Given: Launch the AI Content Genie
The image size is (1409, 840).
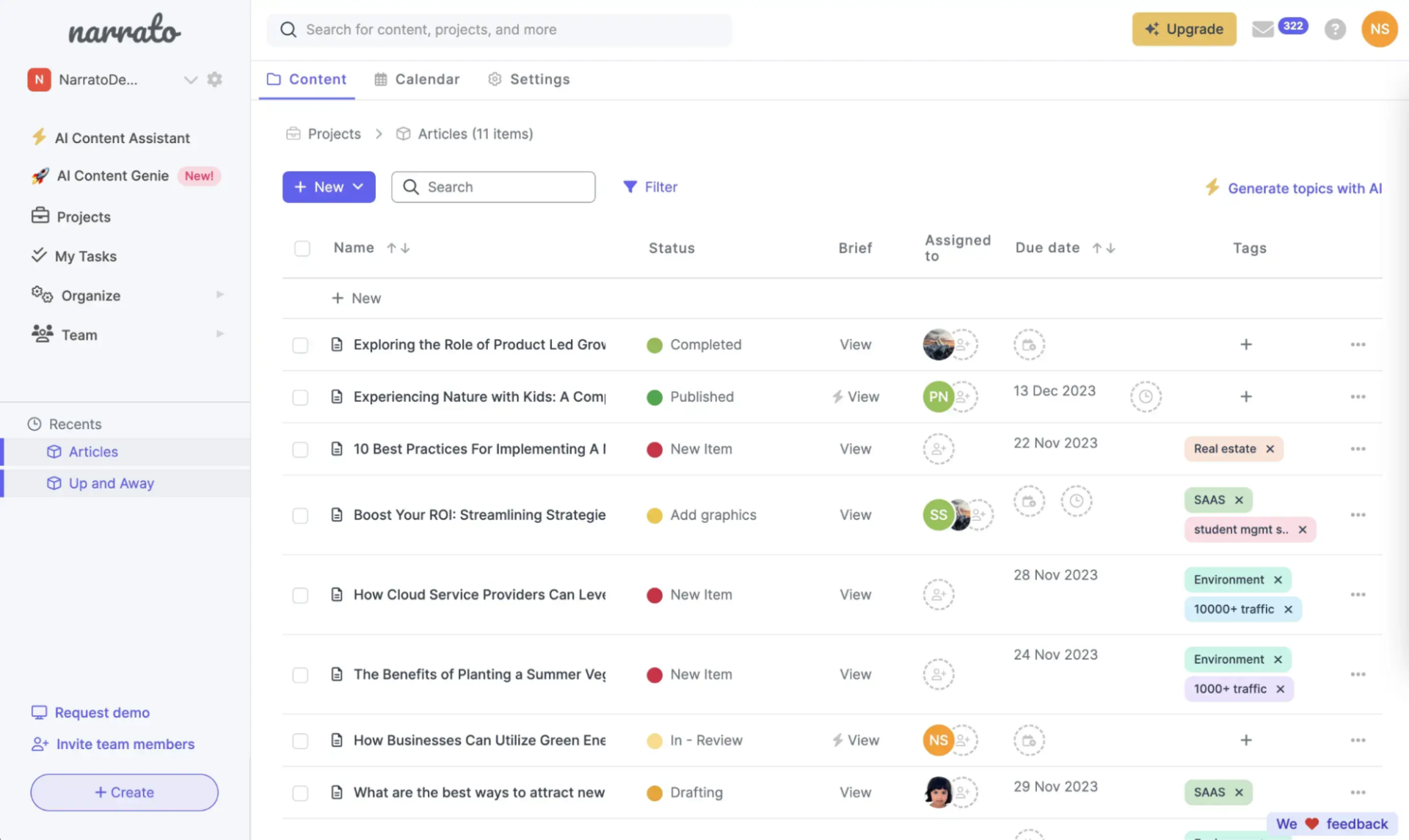Looking at the screenshot, I should (112, 176).
